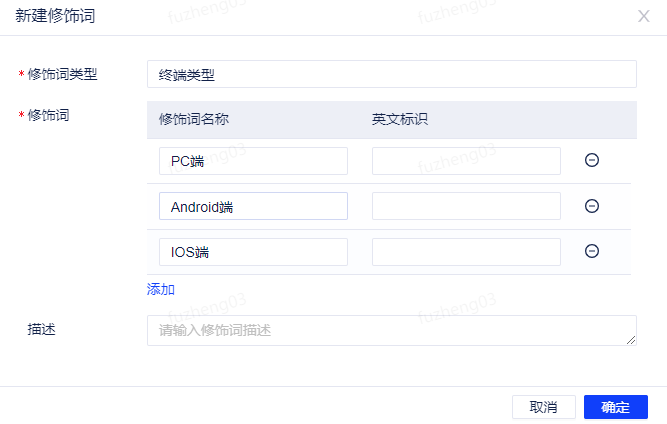The height and width of the screenshot is (424, 667).
Task: Cancel with the 取消 button
Action: click(x=544, y=407)
